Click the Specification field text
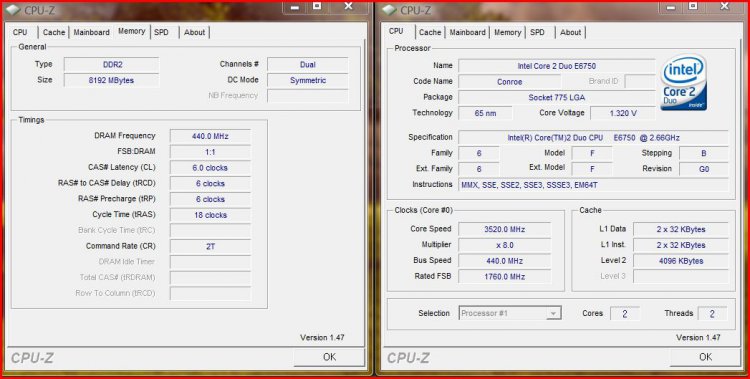The width and height of the screenshot is (750, 379). [593, 138]
